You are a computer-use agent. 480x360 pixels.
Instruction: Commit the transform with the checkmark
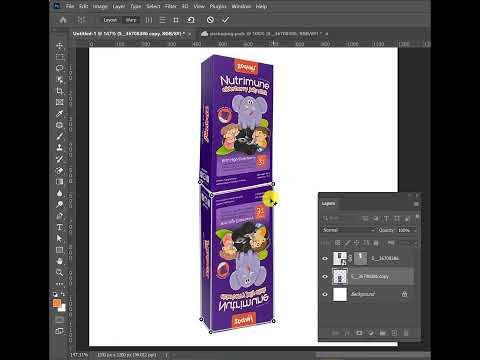pos(226,20)
